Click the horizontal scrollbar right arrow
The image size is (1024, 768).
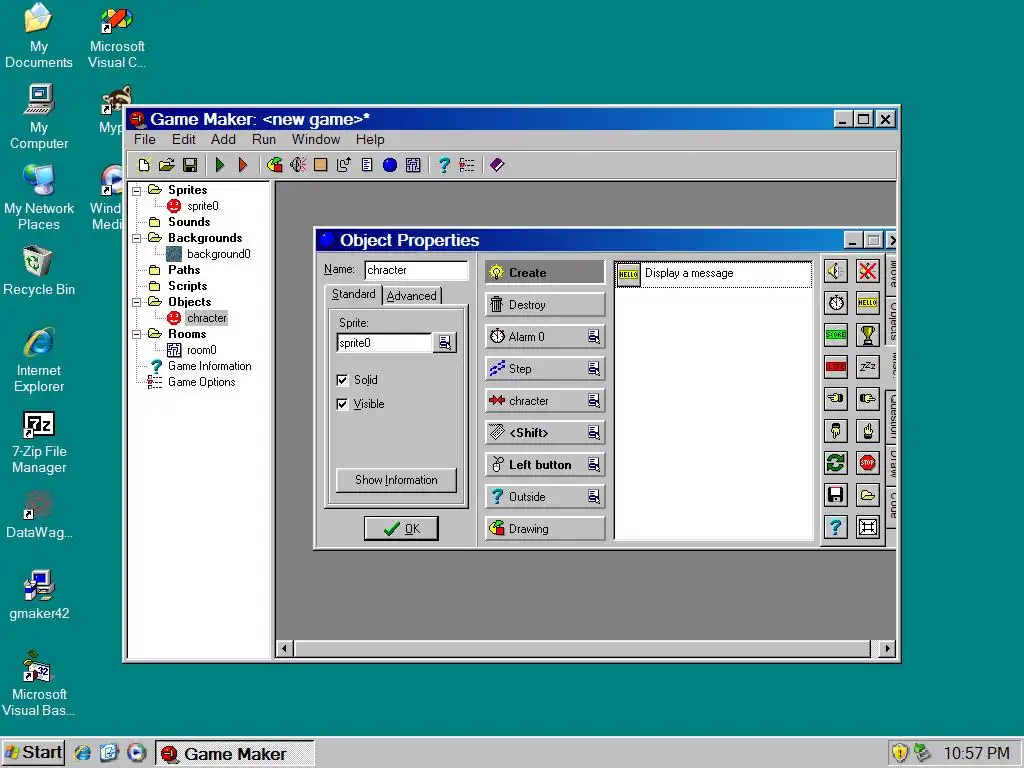coord(886,648)
